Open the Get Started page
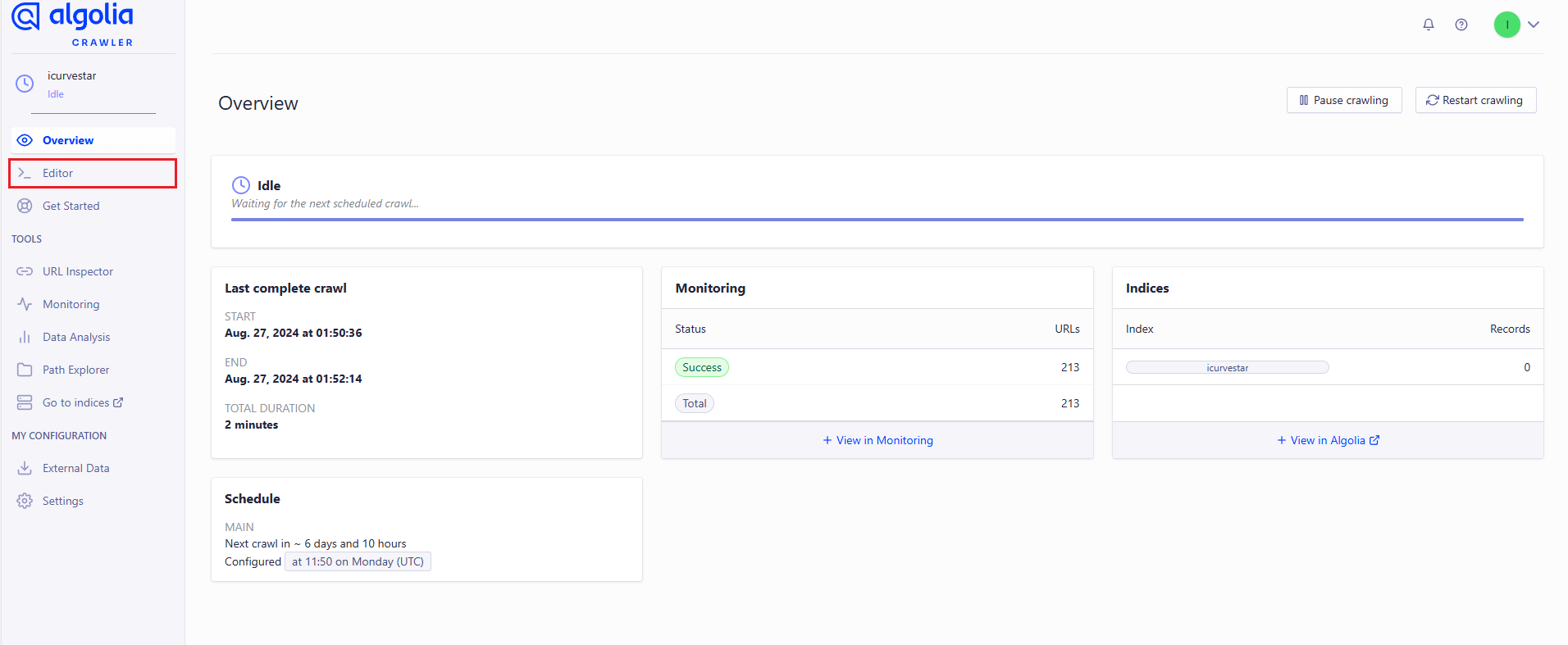Screen dimensions: 1568x645 click(x=71, y=206)
